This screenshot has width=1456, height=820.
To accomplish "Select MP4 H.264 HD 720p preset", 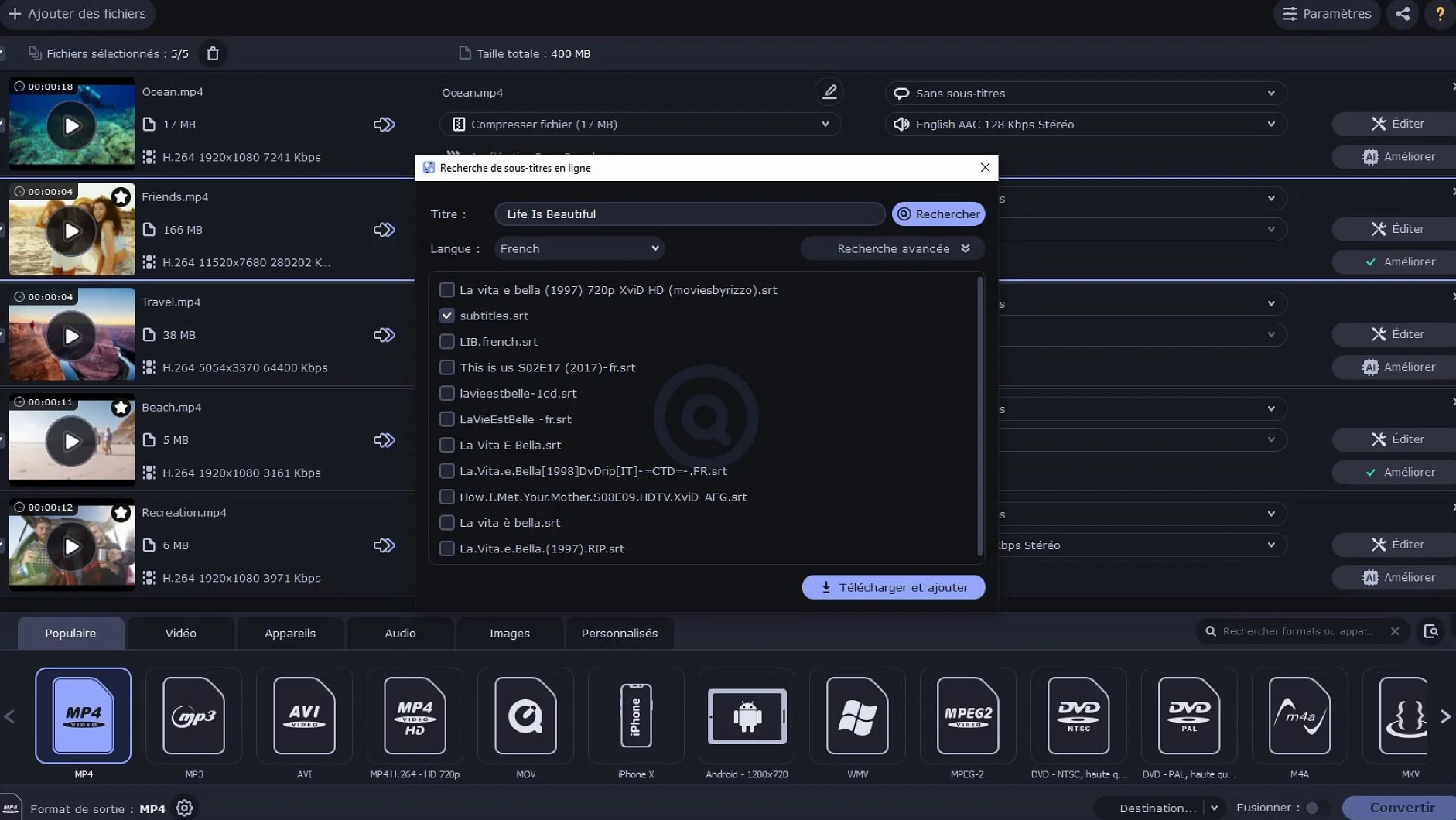I will pos(415,716).
